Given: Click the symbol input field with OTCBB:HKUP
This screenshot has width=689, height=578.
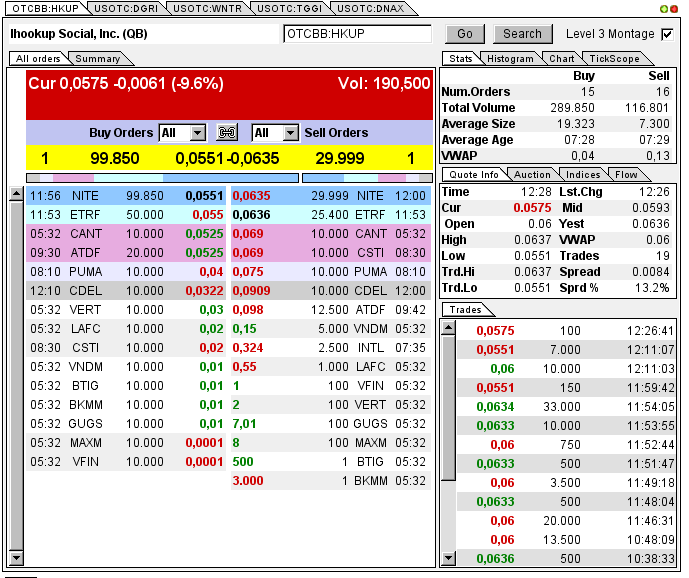Looking at the screenshot, I should click(x=357, y=34).
